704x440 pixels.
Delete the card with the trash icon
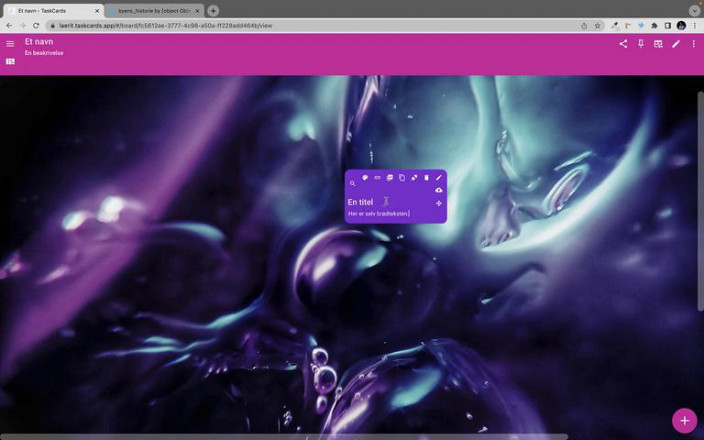coord(426,178)
